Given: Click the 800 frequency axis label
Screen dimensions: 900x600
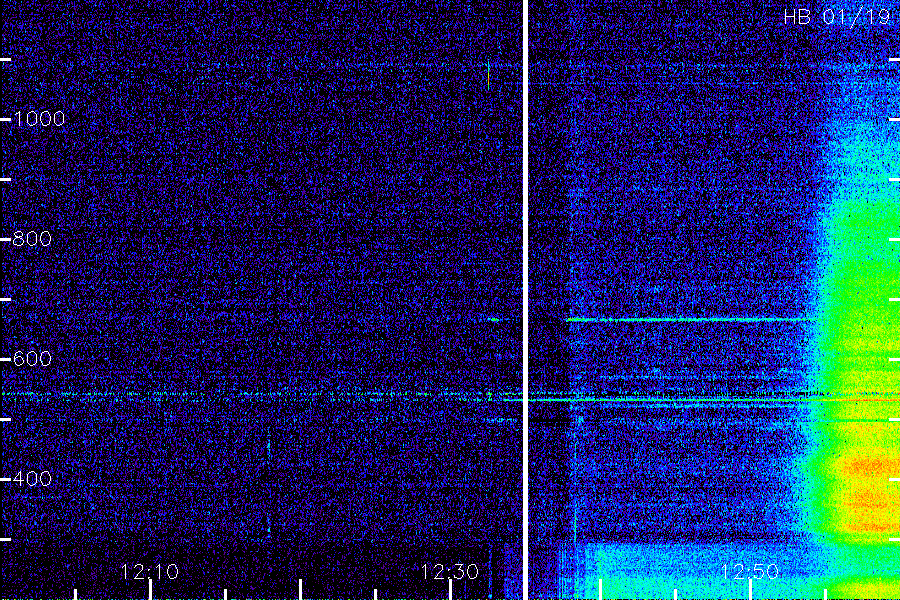Looking at the screenshot, I should 32,239.
